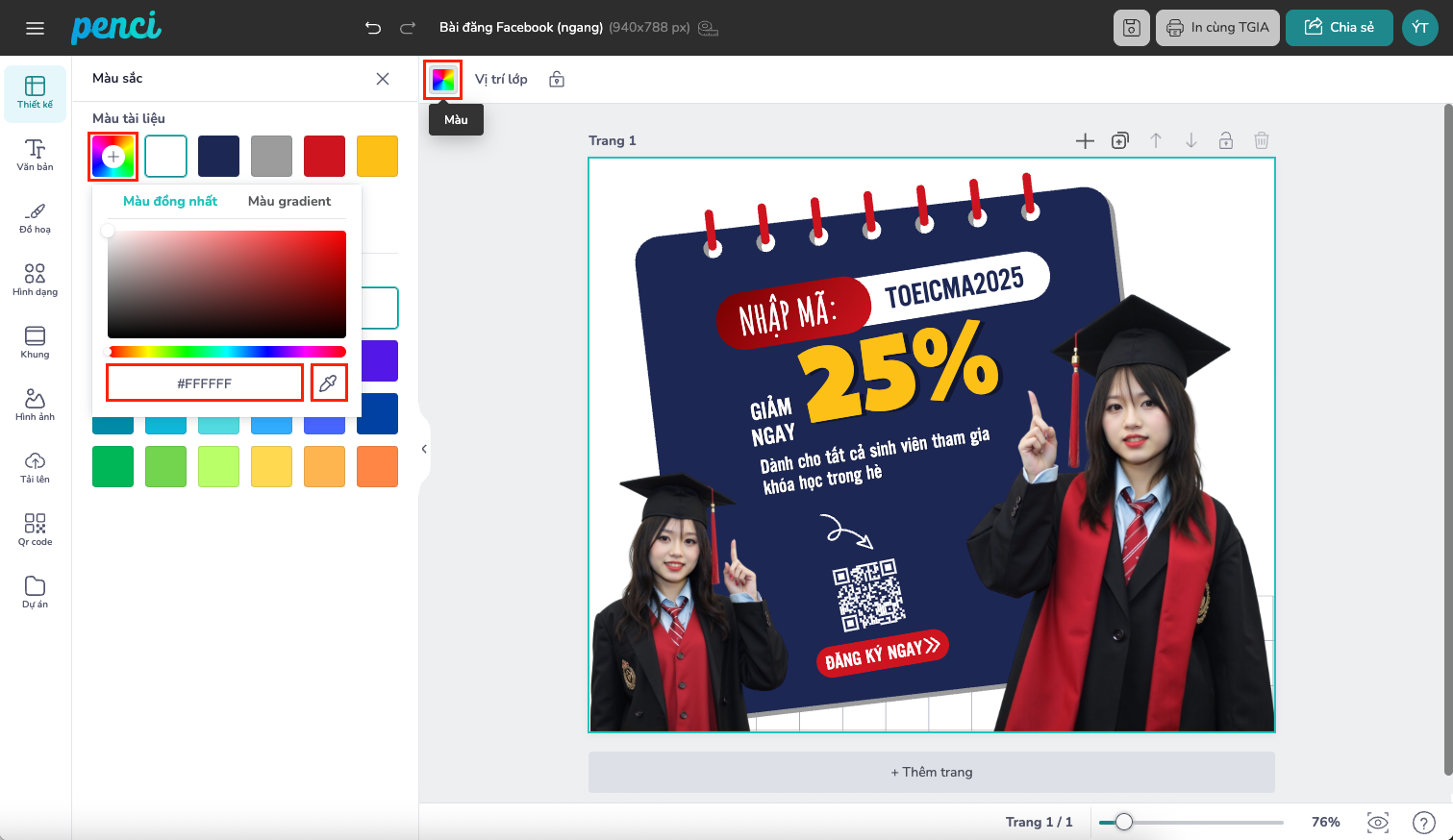Open the Văn bản text tool
This screenshot has height=840, width=1453.
point(35,154)
